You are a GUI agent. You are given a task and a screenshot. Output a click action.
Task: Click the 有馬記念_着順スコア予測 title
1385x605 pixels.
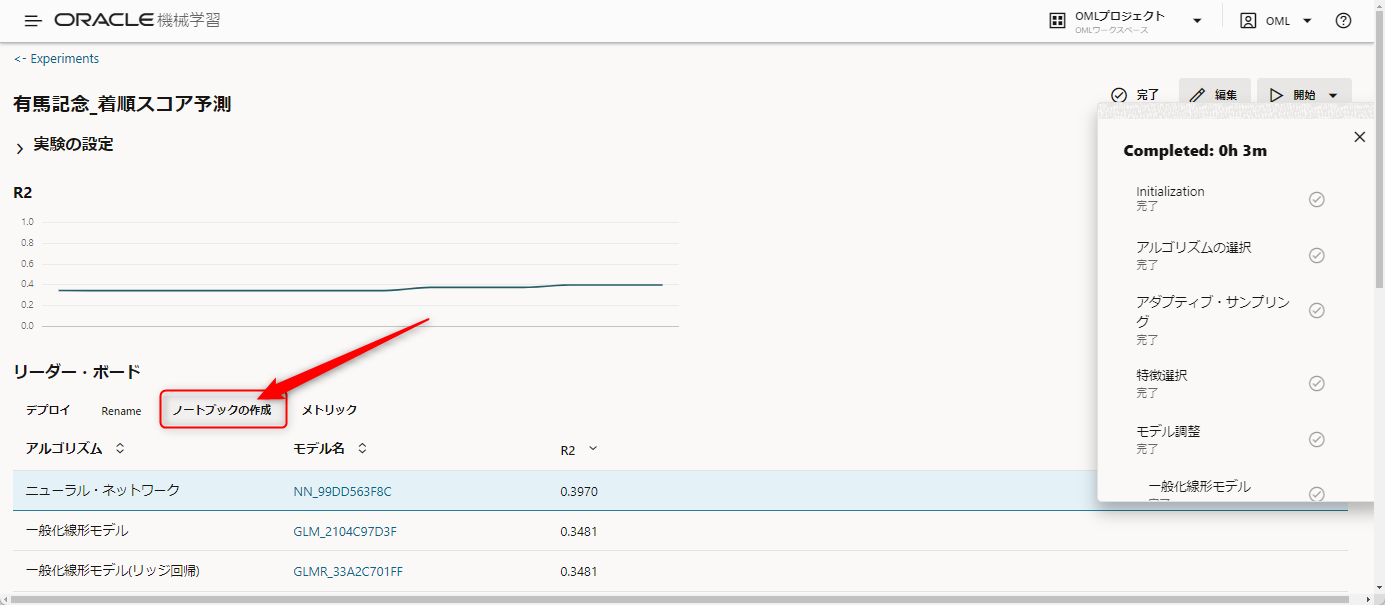122,103
